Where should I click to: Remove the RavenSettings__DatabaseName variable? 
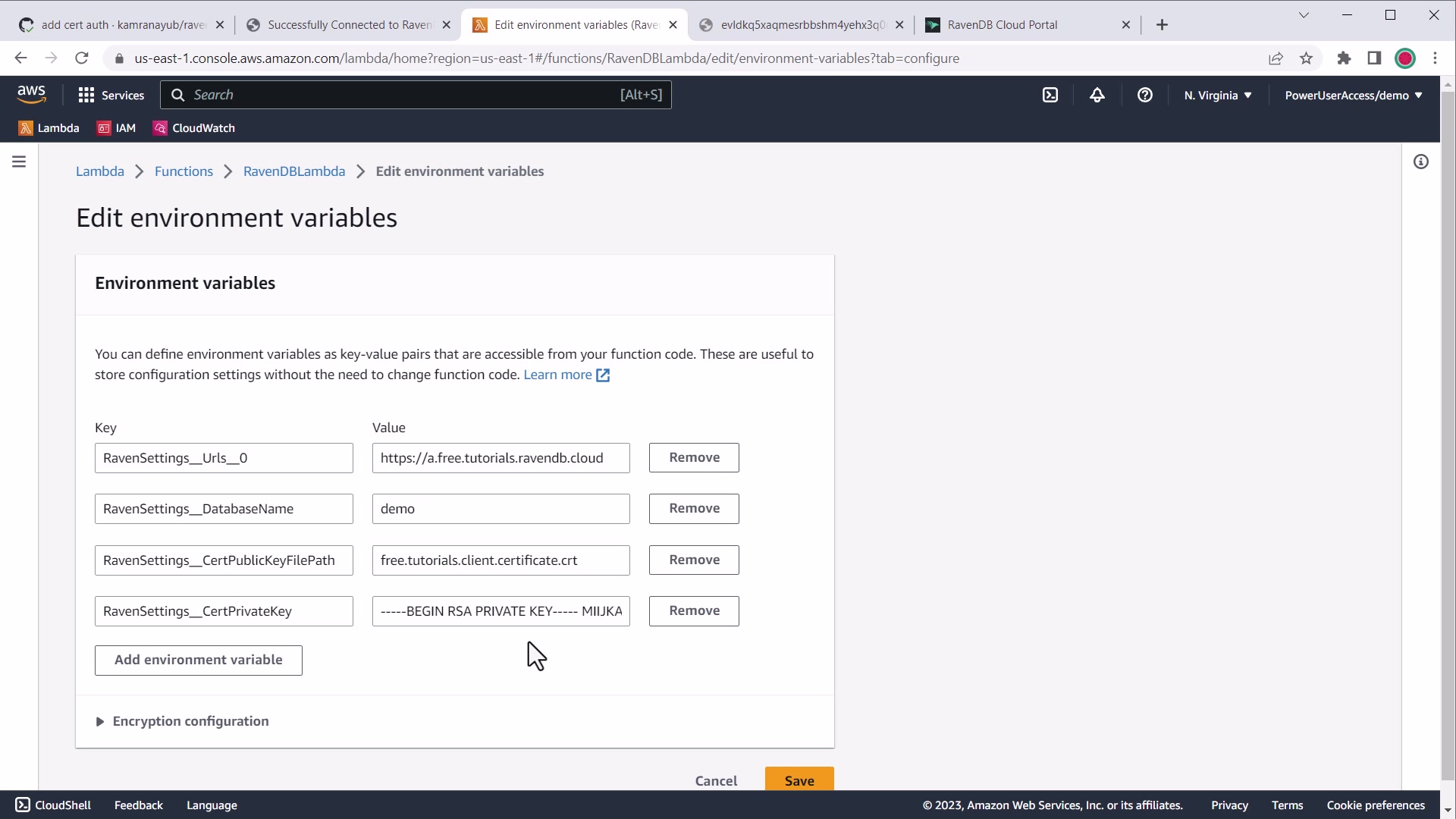(694, 508)
